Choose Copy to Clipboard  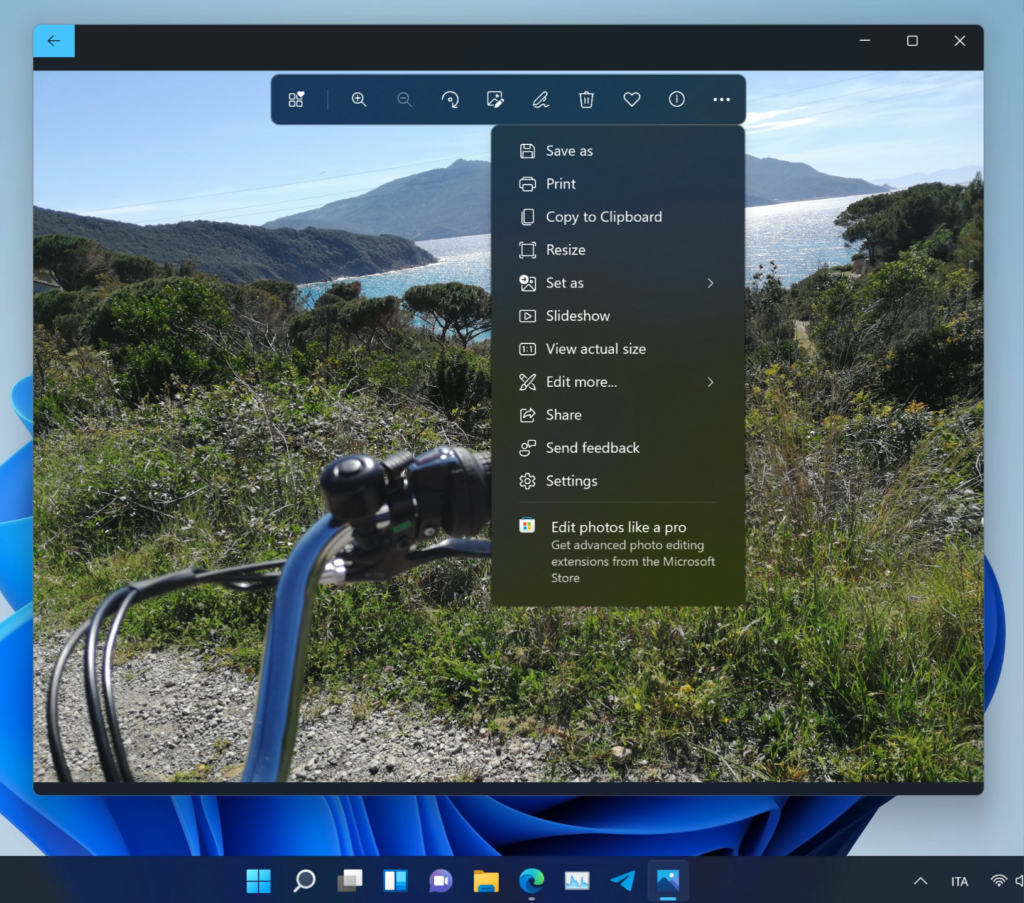(602, 217)
